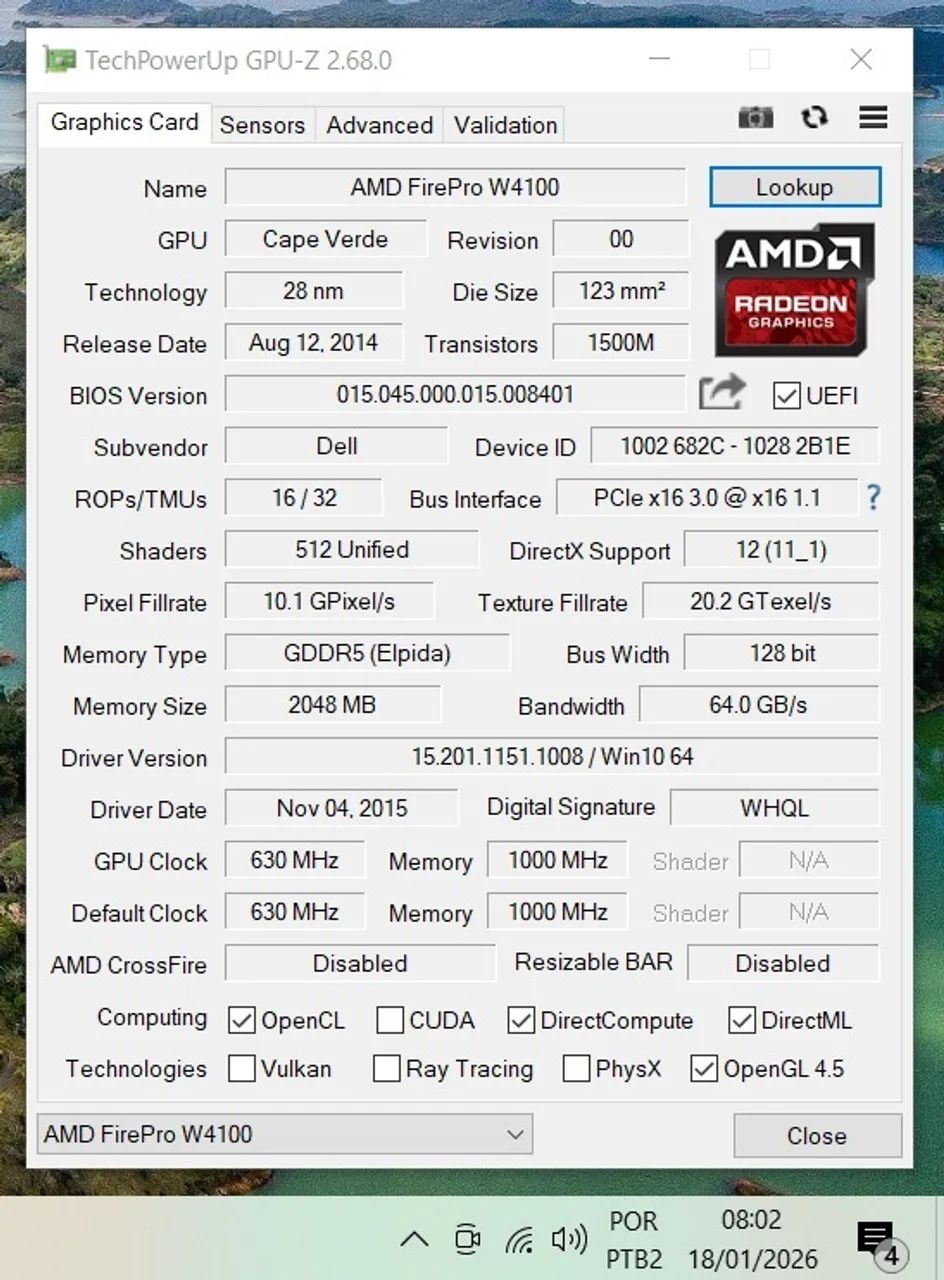This screenshot has height=1280, width=944.
Task: Click the share icon next to BIOS Version
Action: 721,393
